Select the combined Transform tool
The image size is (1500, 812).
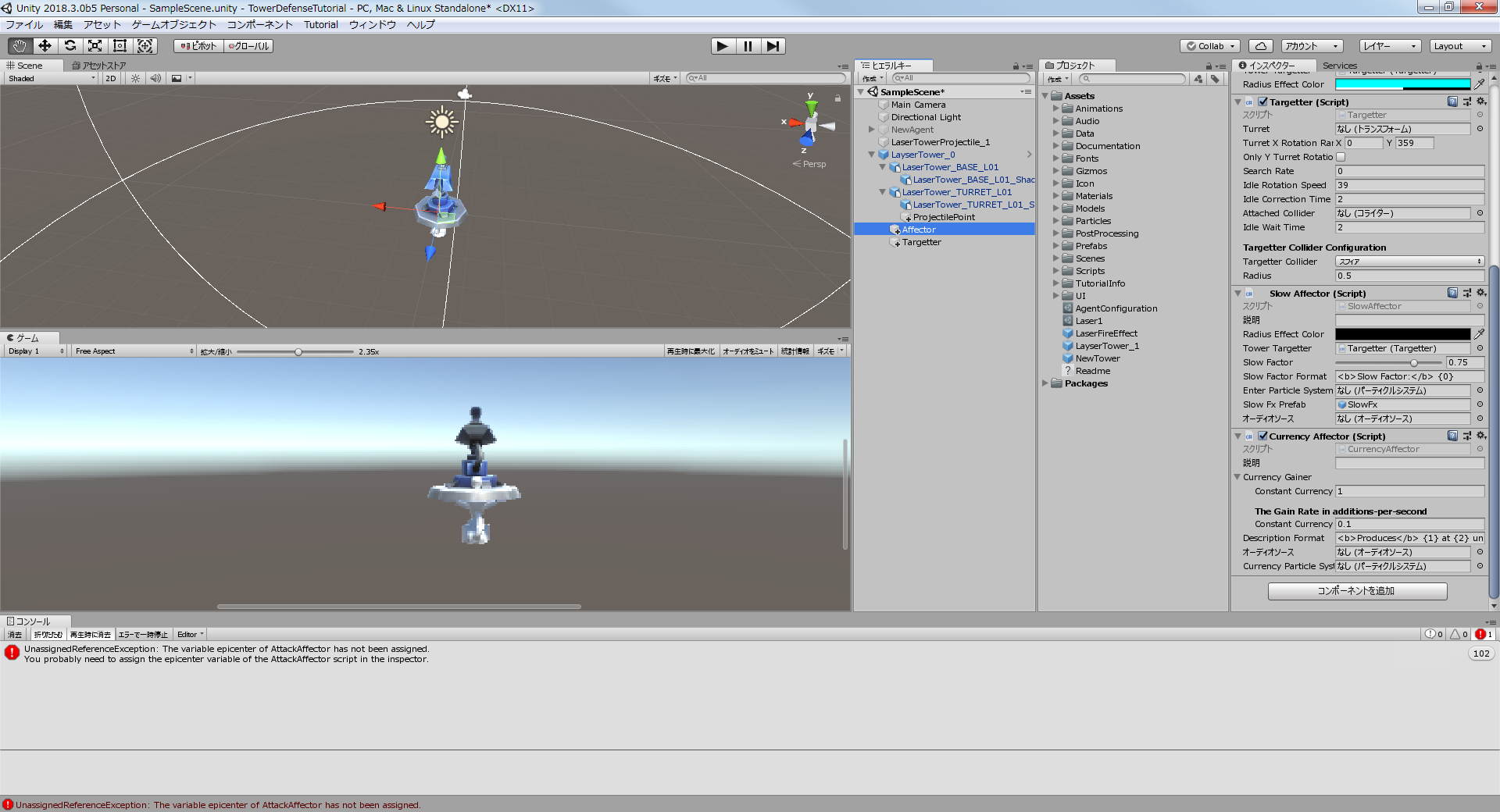145,46
